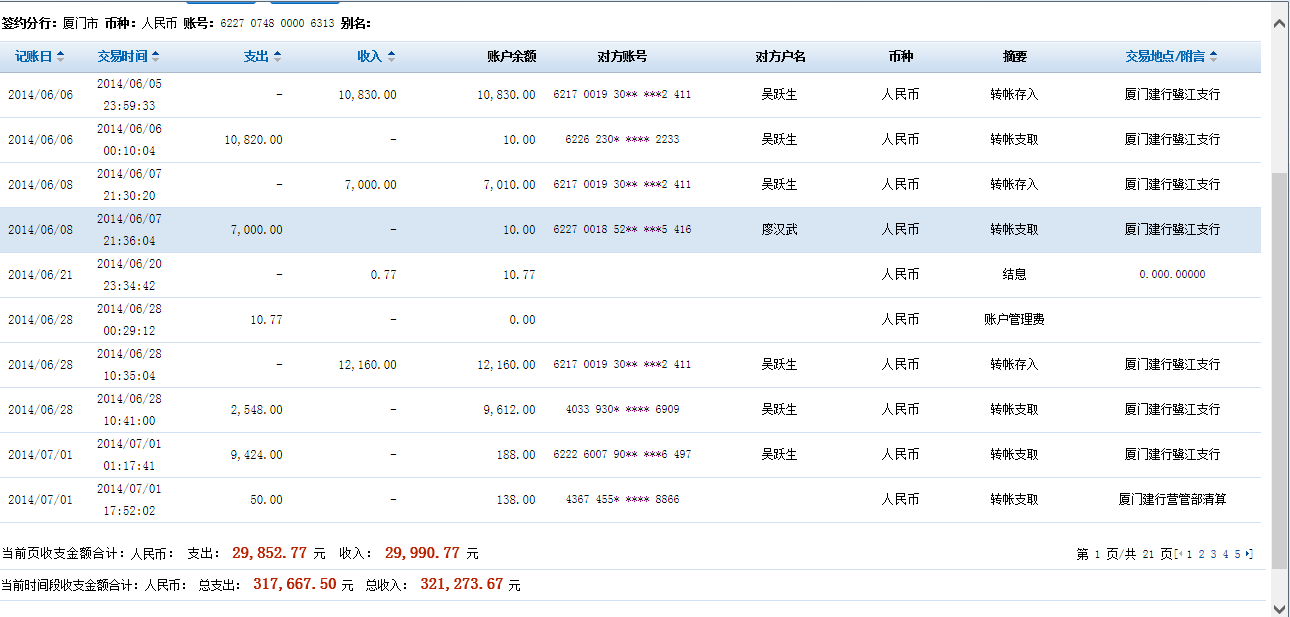Viewport: 1290px width, 617px height.
Task: Sort table by 记账日 column text
Action: click(x=33, y=57)
